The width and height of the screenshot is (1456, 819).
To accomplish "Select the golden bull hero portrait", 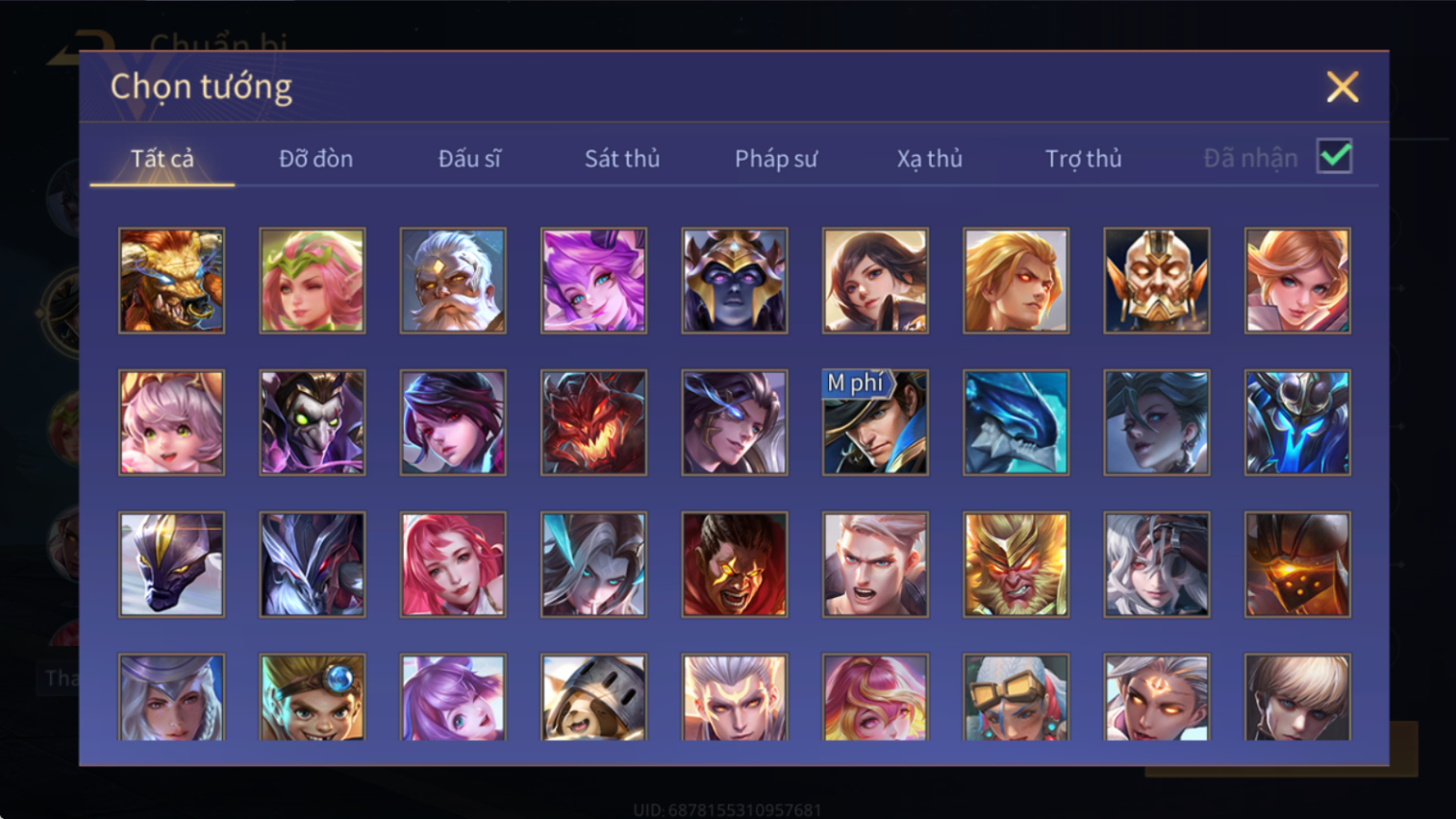I will pyautogui.click(x=171, y=281).
